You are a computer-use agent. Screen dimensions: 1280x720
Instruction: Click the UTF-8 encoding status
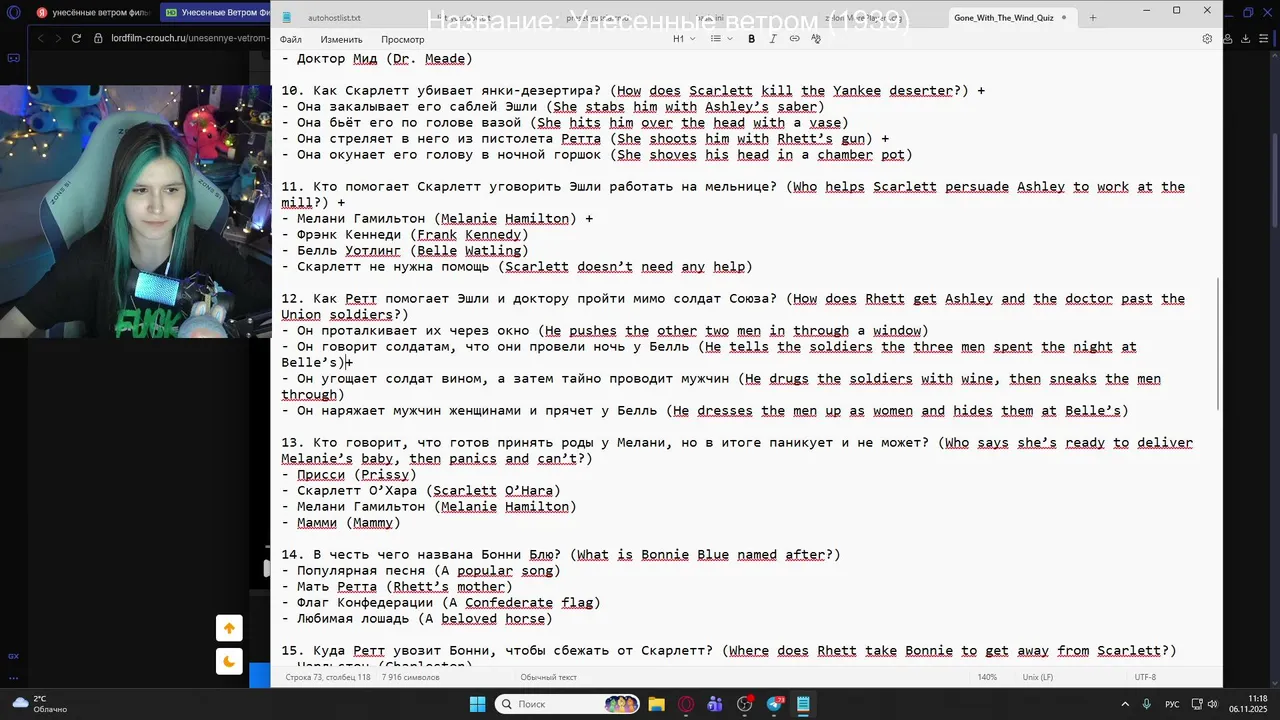(1145, 677)
